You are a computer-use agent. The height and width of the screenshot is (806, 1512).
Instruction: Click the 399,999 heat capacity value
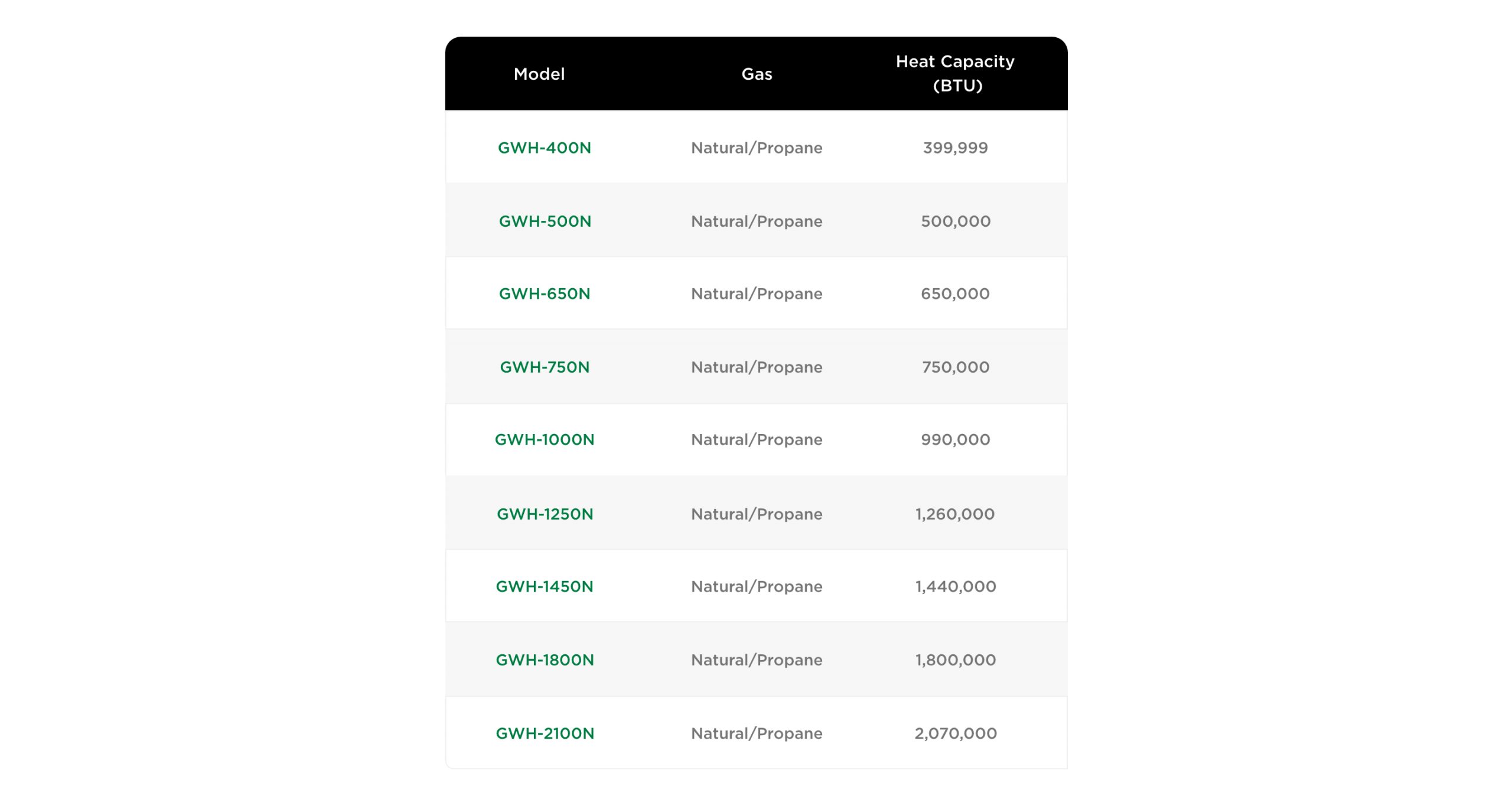click(x=955, y=148)
